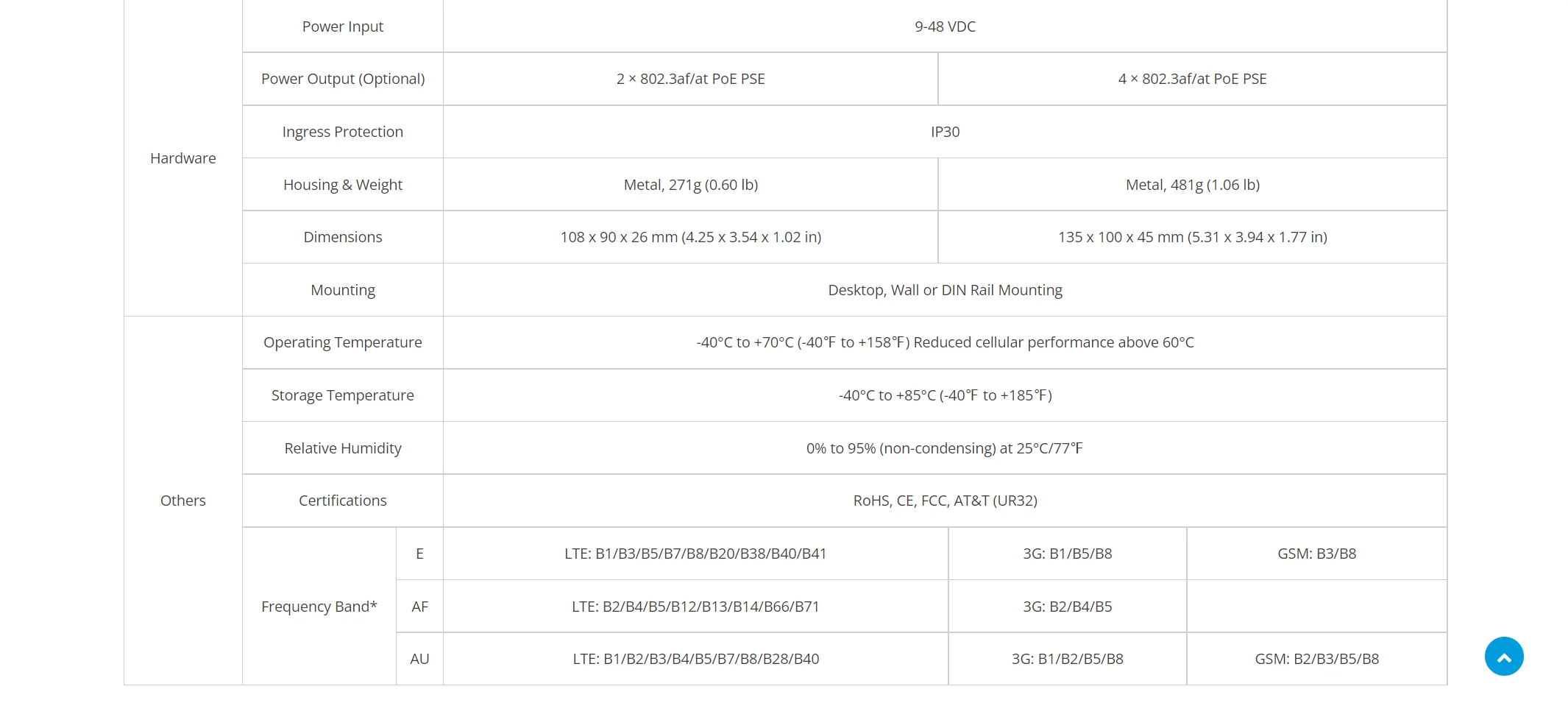The width and height of the screenshot is (1568, 703).
Task: Select the Metal, 481g (1.06 lb) cell
Action: tap(1192, 185)
